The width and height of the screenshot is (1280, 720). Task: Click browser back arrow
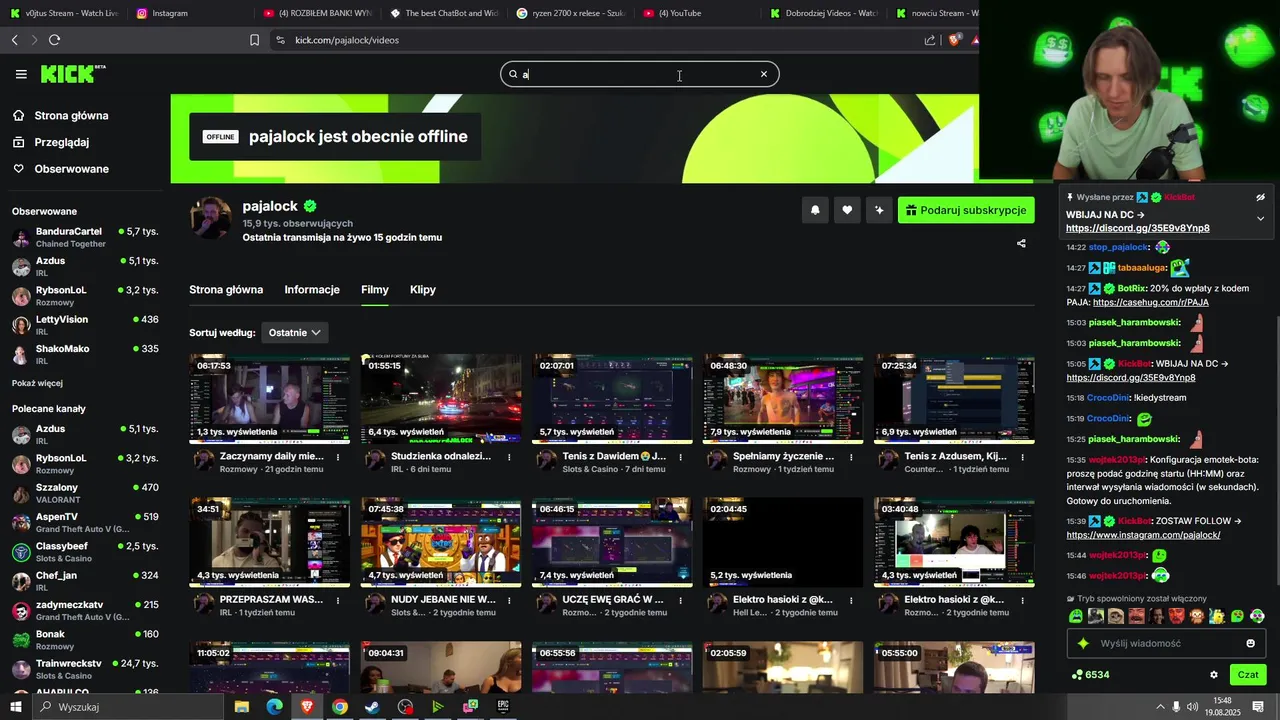point(14,40)
